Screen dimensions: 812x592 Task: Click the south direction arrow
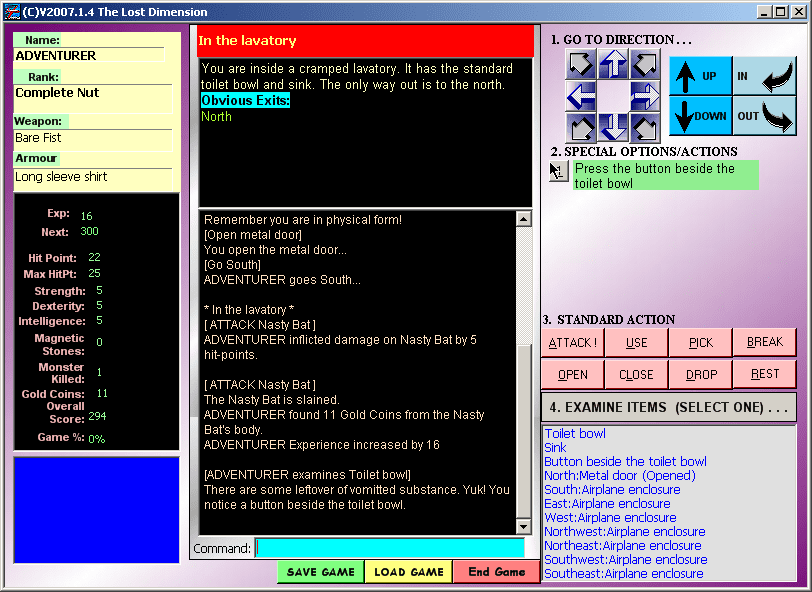pyautogui.click(x=613, y=128)
